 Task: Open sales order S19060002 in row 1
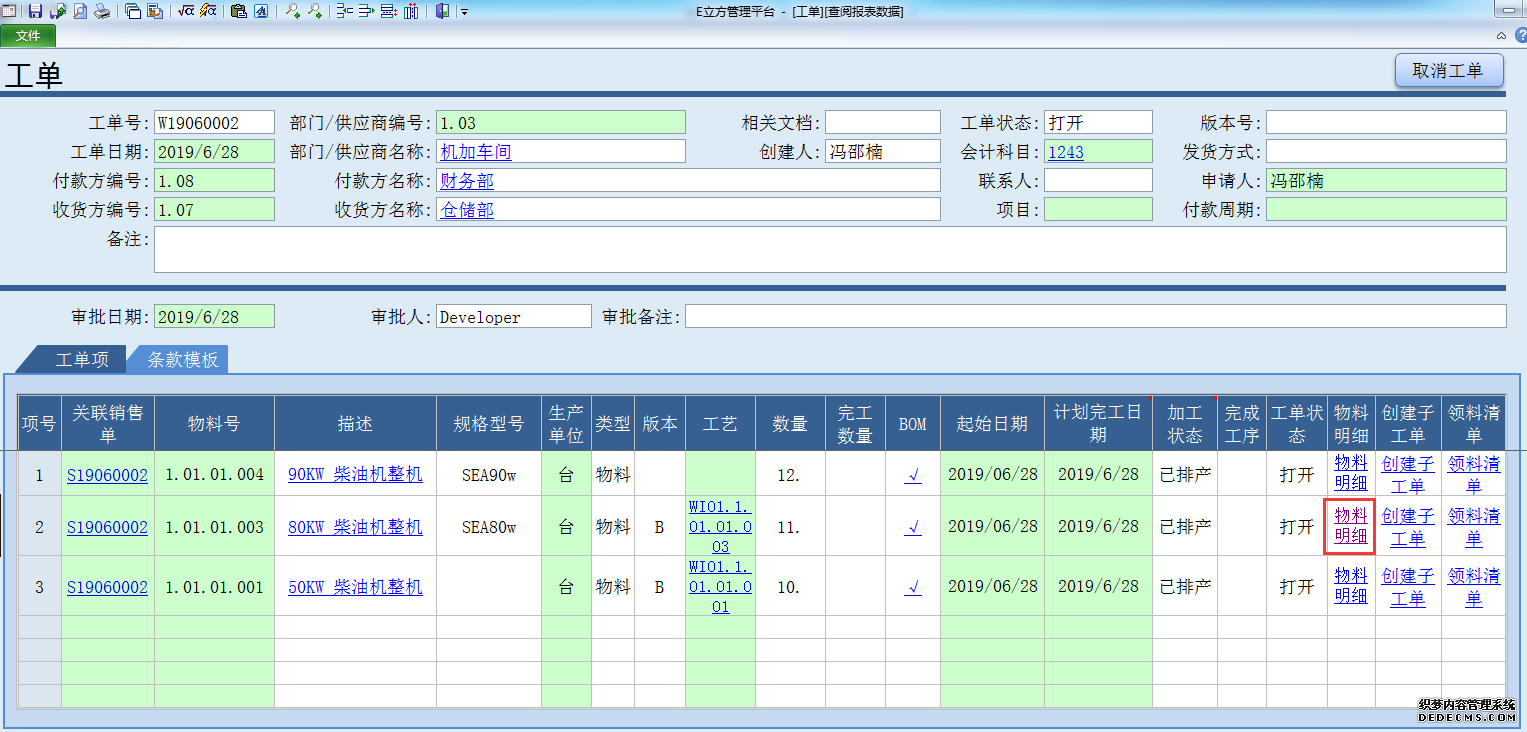(107, 475)
